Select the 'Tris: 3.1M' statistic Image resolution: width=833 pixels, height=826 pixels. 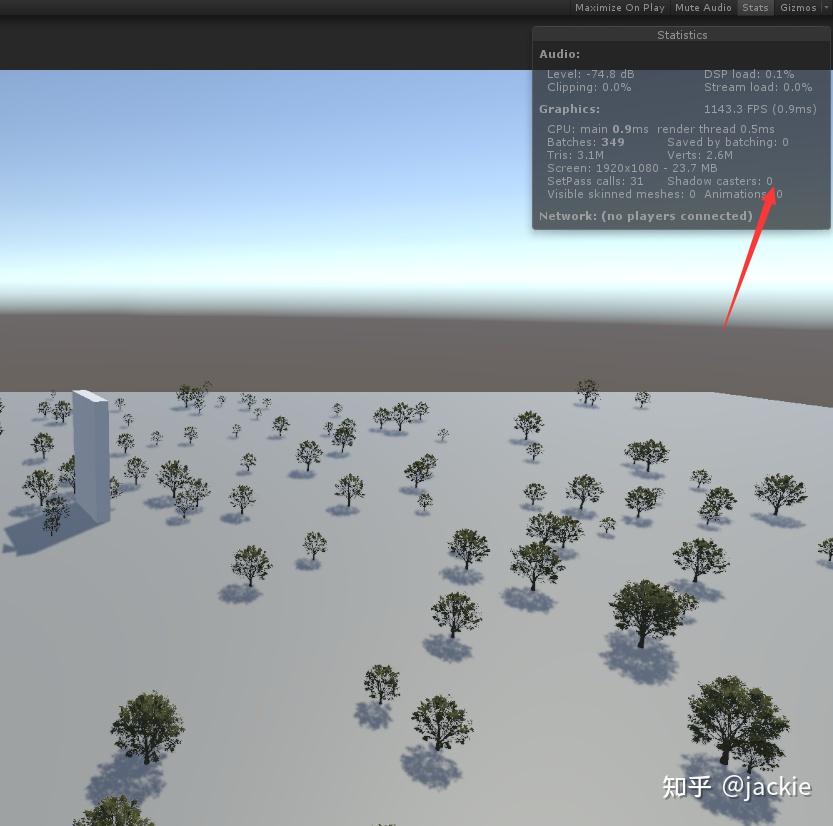(575, 155)
